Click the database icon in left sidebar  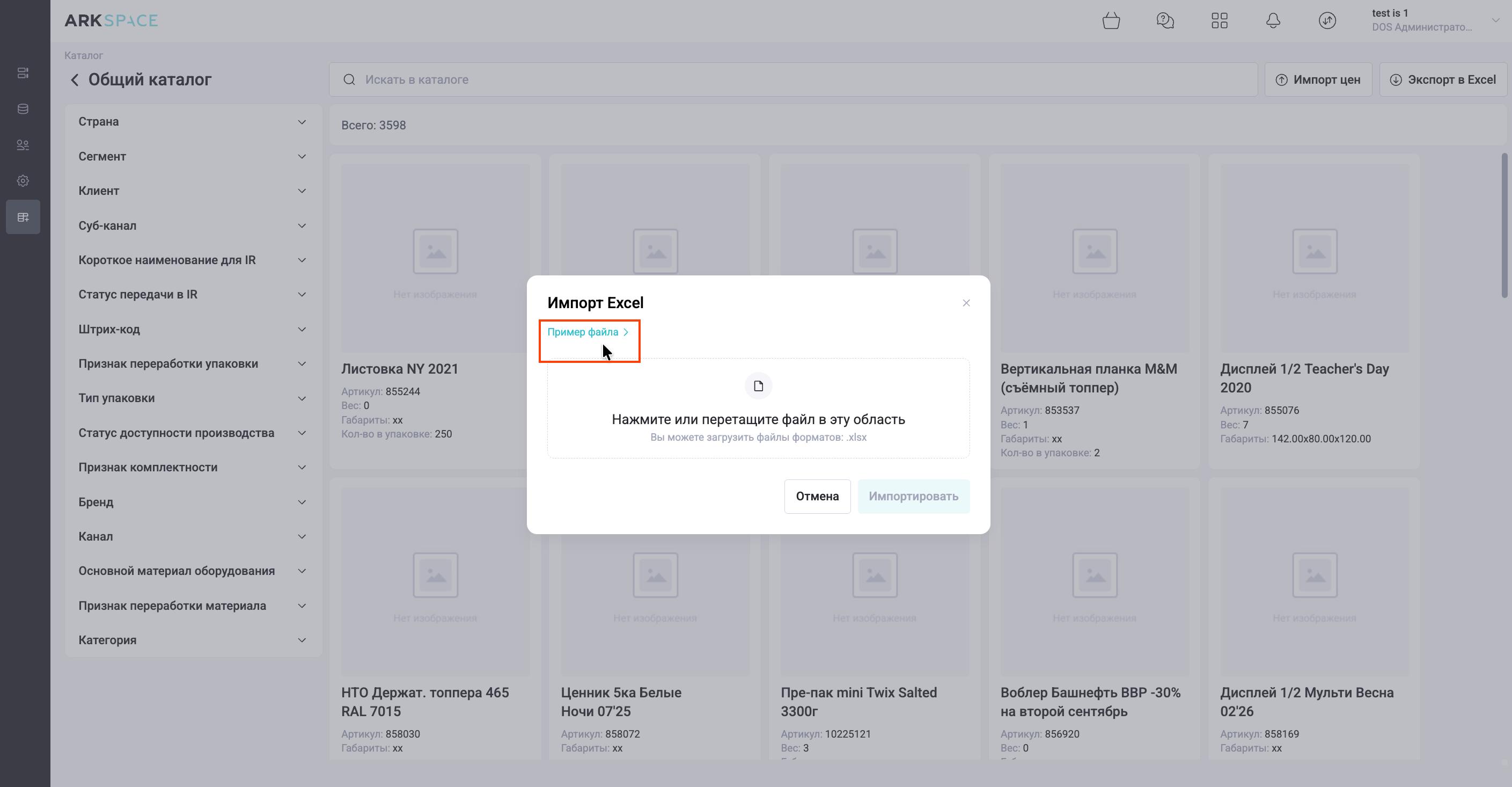click(x=23, y=108)
